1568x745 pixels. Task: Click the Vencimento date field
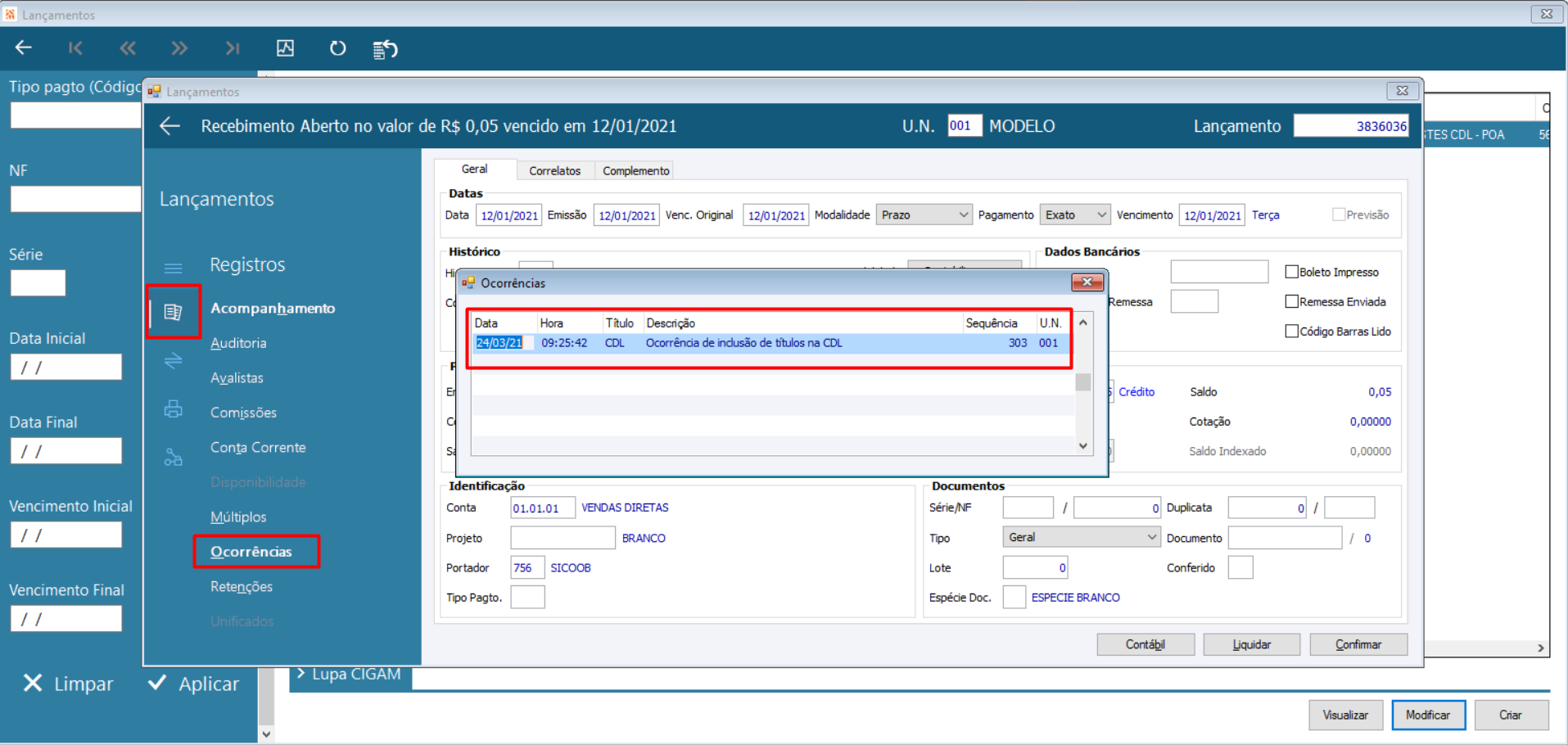click(1212, 215)
